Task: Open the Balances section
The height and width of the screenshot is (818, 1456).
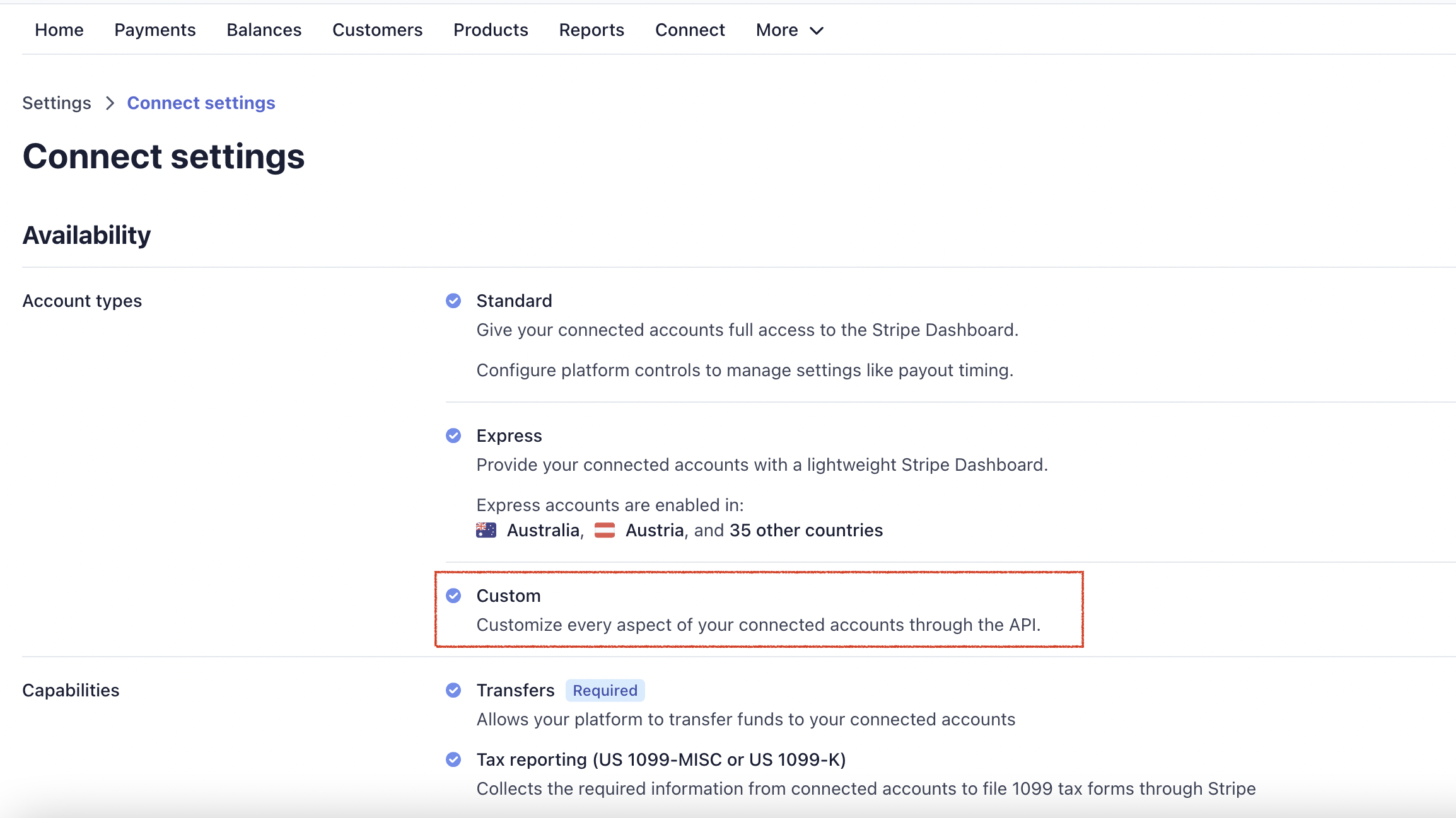Action: (264, 30)
